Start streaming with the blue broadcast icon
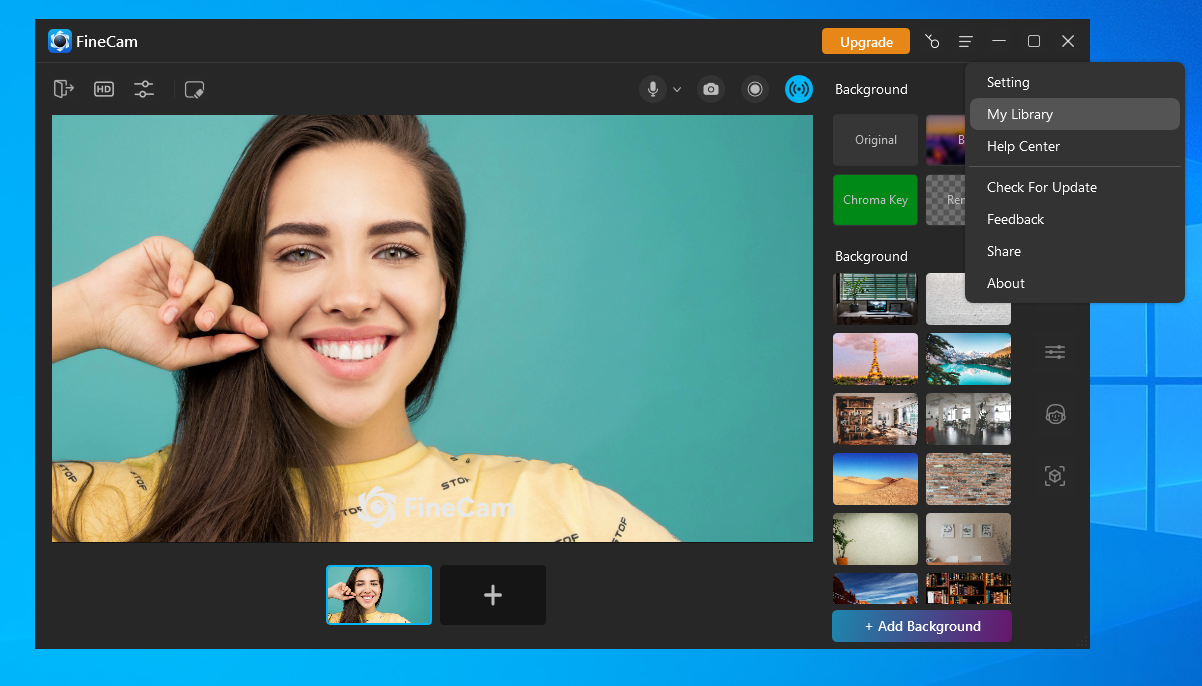 799,89
